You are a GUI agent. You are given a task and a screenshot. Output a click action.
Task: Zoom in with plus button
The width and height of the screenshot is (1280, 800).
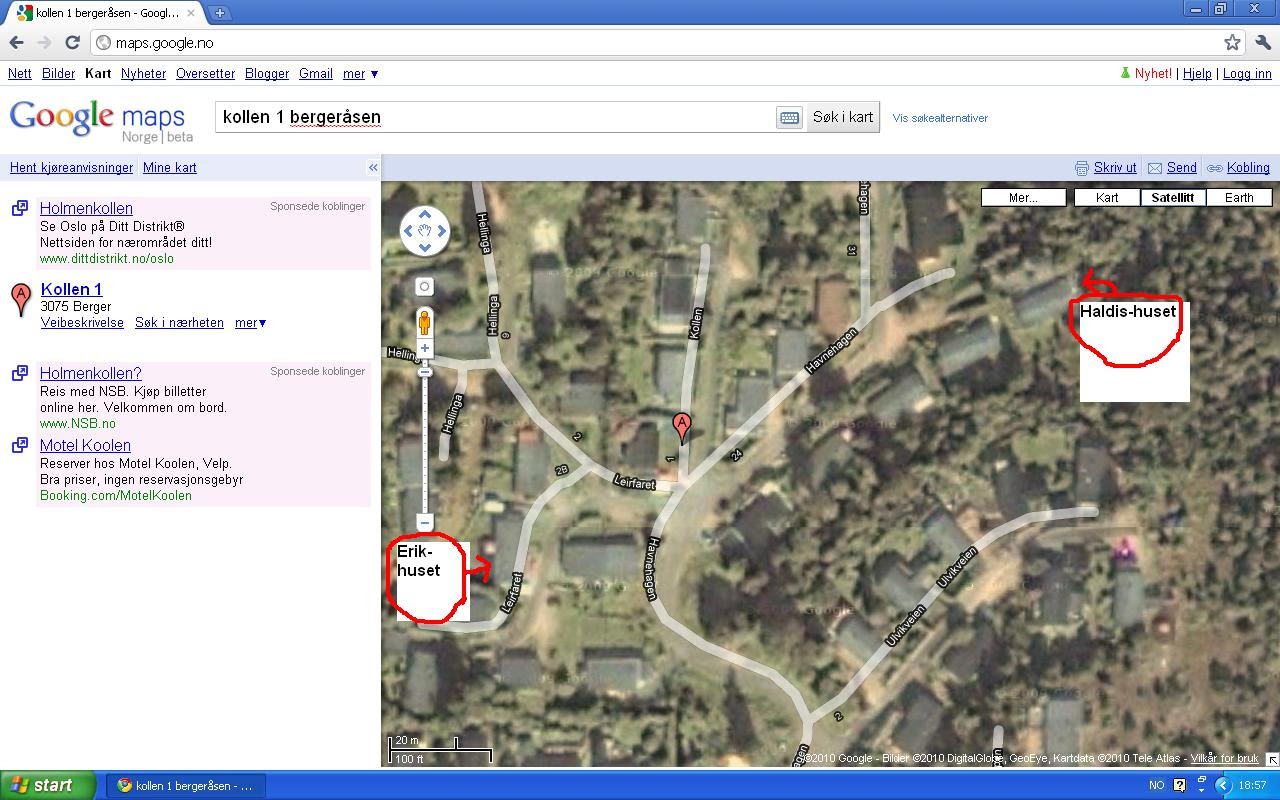tap(425, 348)
